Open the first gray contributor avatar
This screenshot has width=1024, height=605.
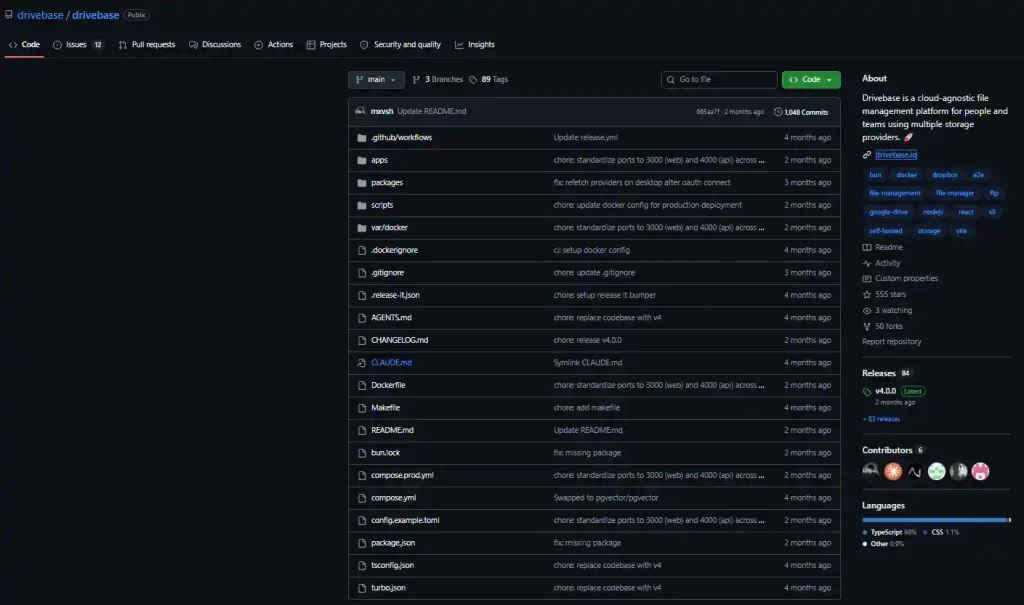[871, 471]
